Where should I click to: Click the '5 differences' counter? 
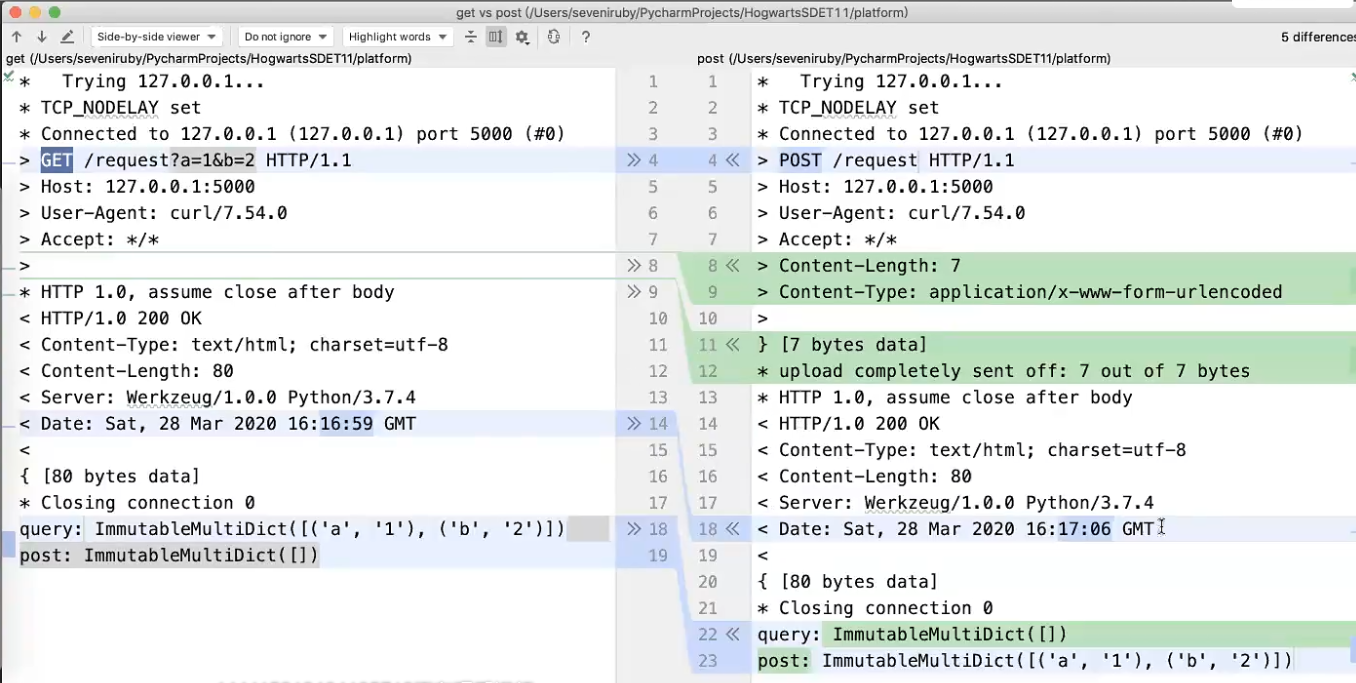pyautogui.click(x=1318, y=37)
